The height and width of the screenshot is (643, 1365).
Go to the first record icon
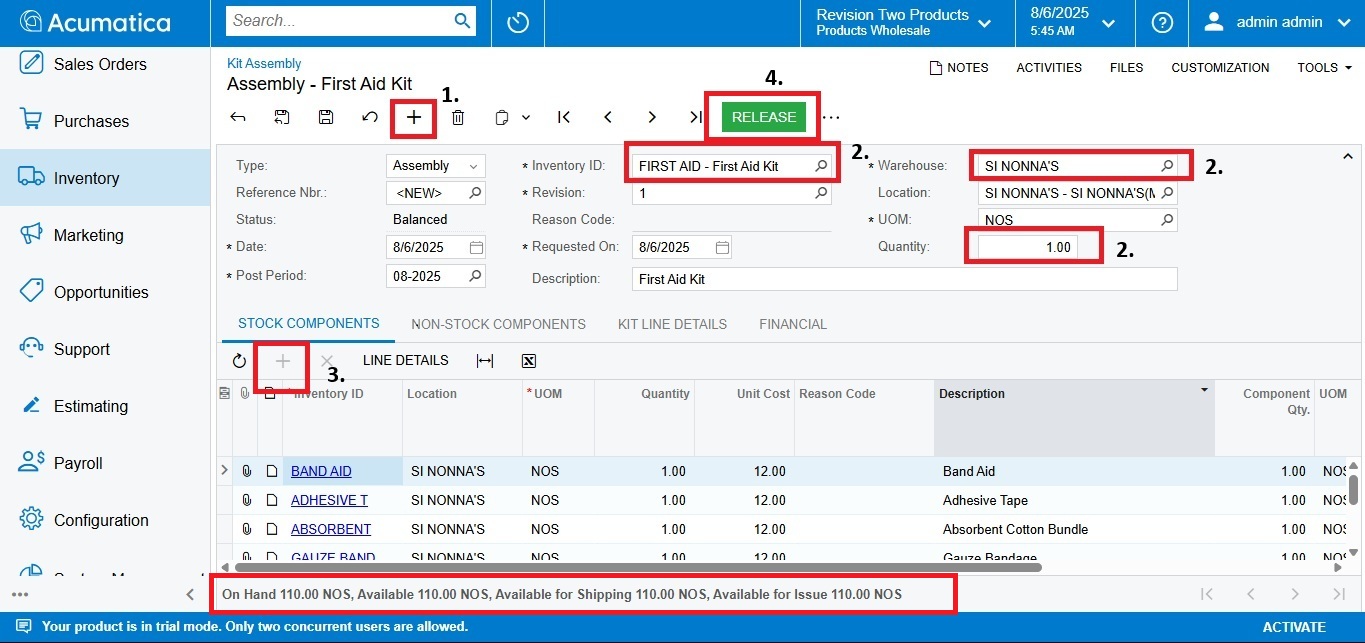564,117
